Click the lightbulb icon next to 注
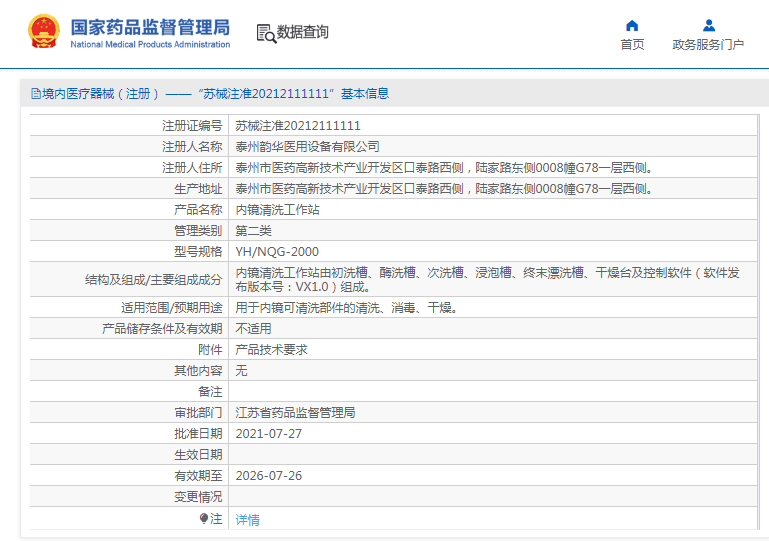This screenshot has width=769, height=541. 204,518
